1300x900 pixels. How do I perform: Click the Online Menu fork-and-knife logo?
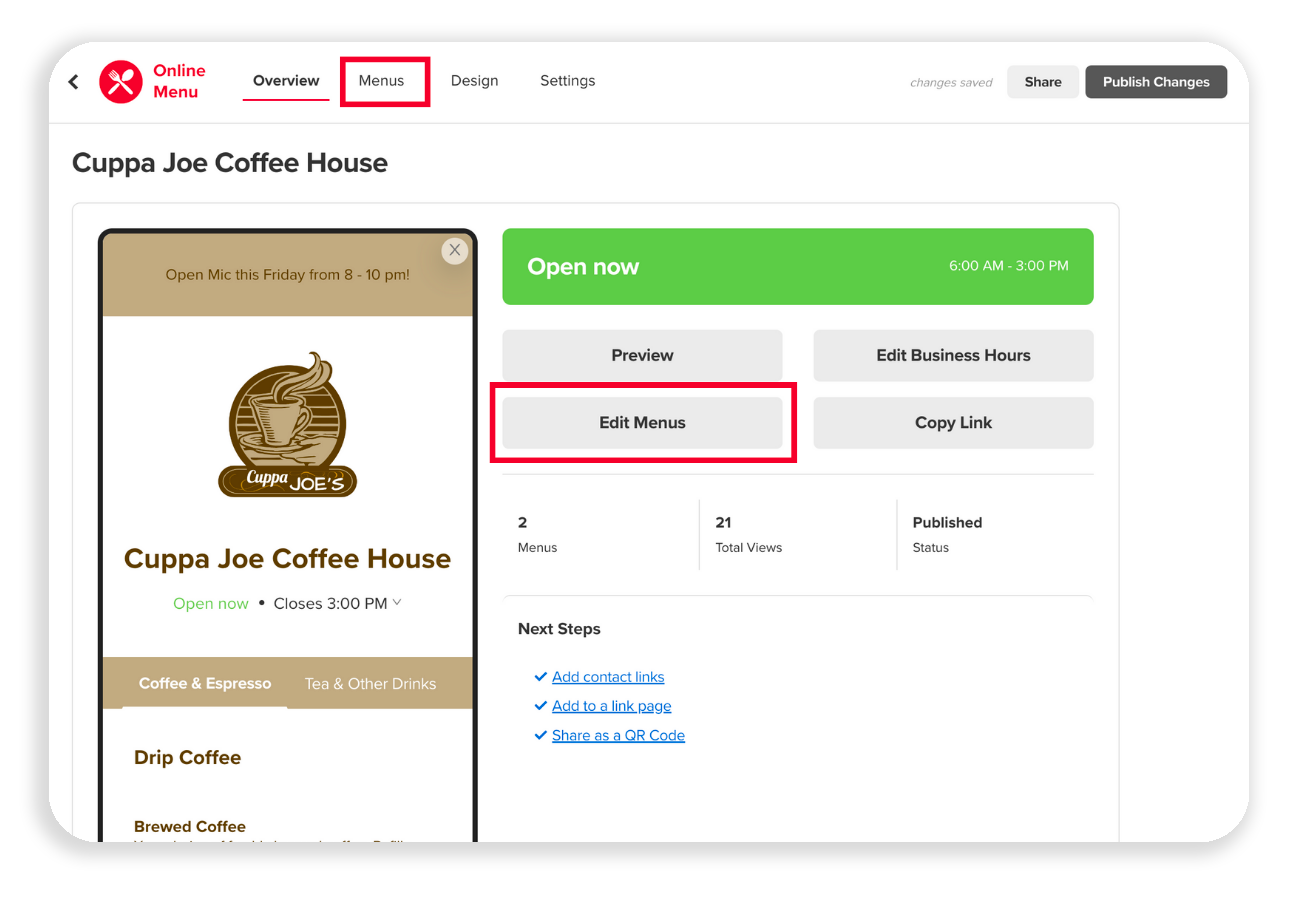coord(121,82)
